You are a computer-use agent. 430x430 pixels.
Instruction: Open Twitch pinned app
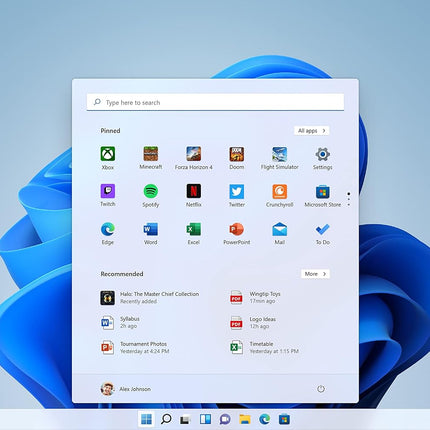click(108, 195)
